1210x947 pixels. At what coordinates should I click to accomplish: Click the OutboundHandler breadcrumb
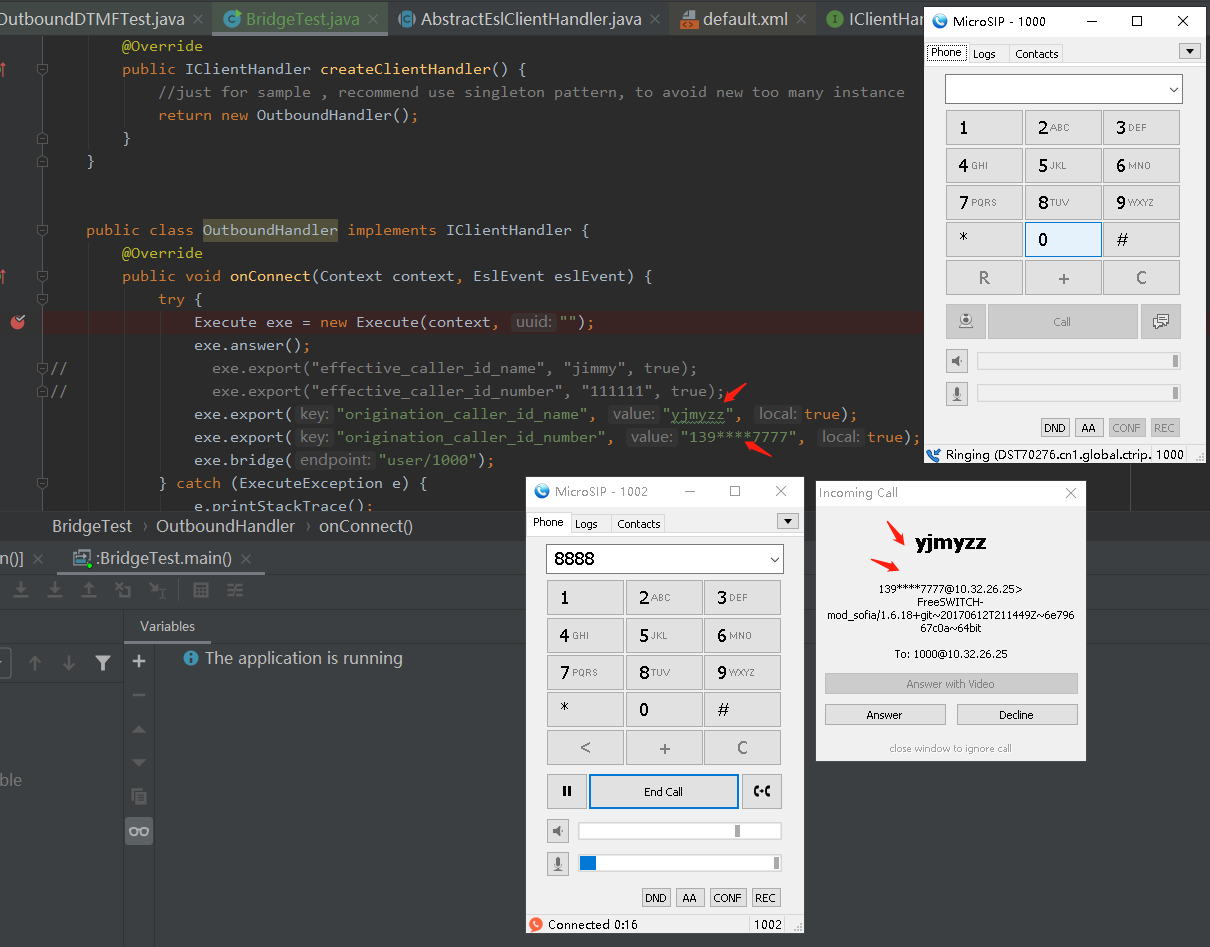pyautogui.click(x=226, y=526)
